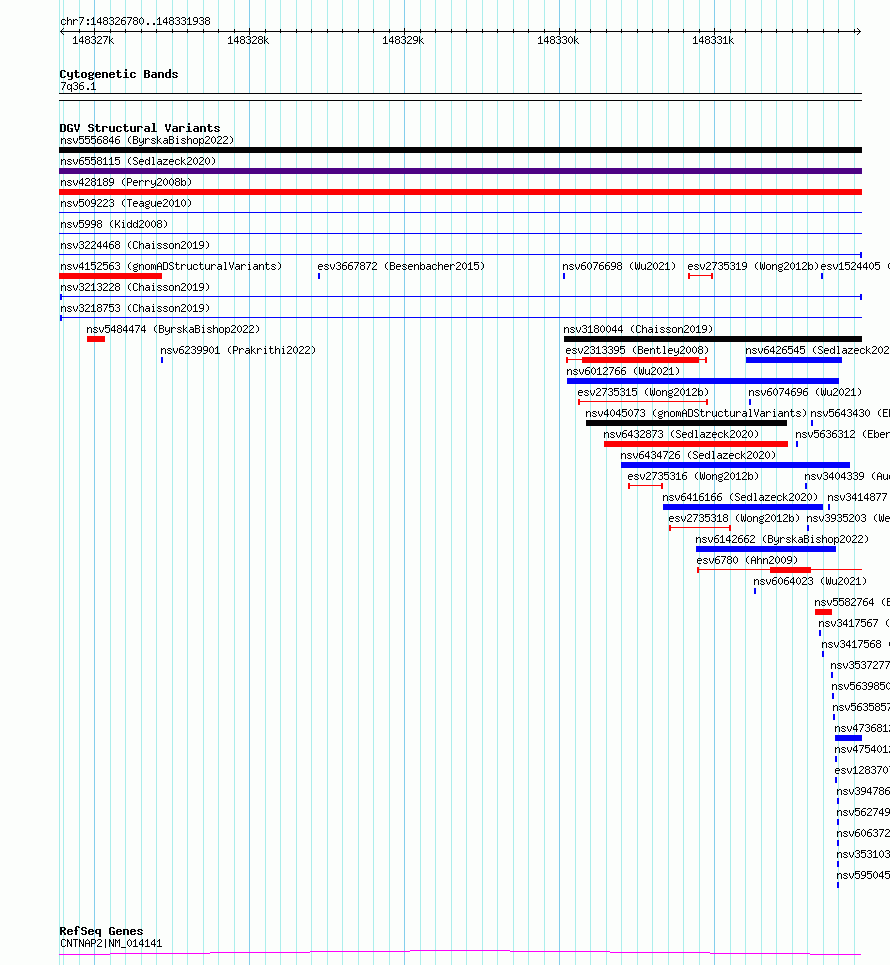Click nsv3218753 (Chaisson2019) label
Screen dimensions: 890x965
pos(135,308)
